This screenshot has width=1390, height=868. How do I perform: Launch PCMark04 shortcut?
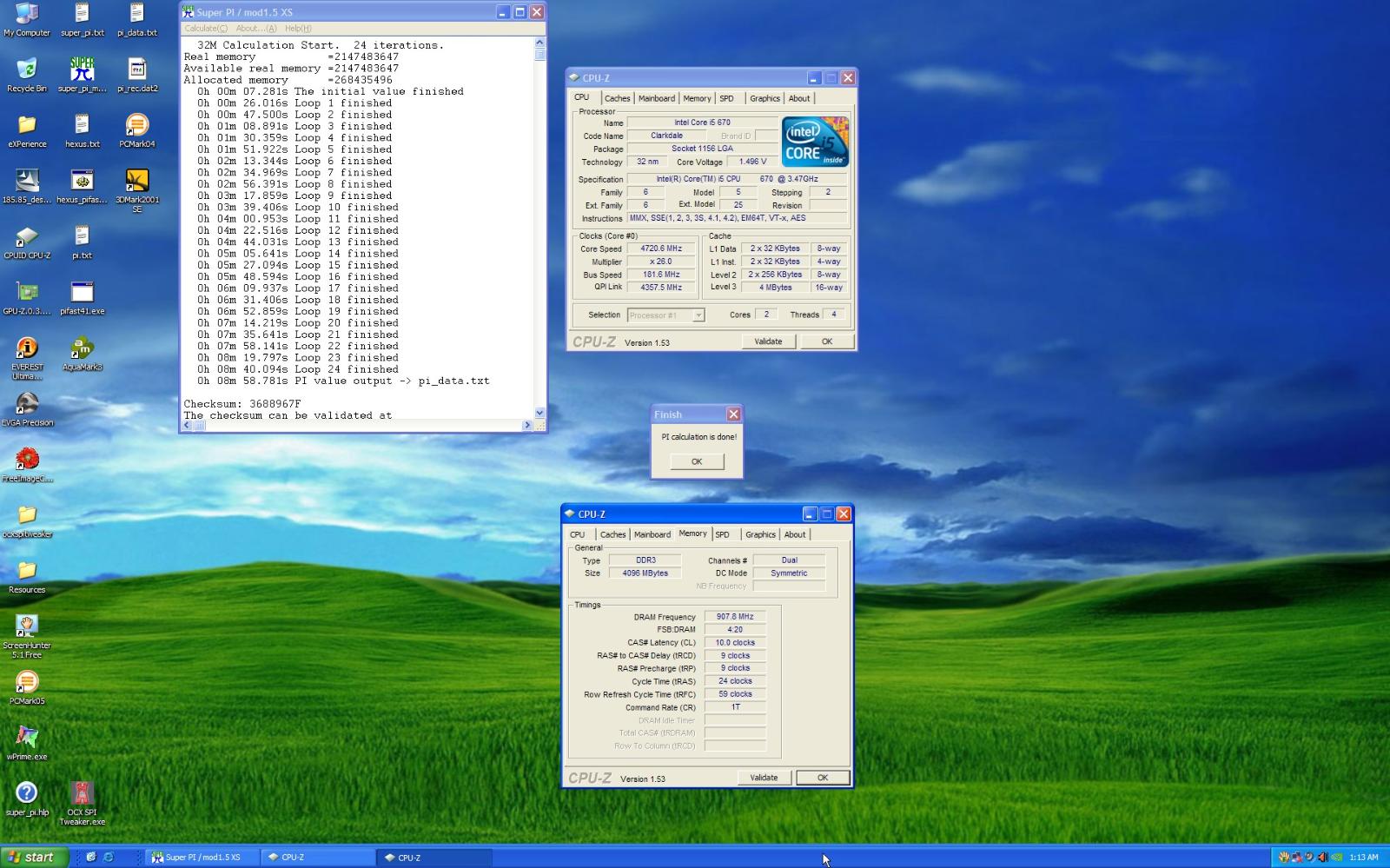coord(137,131)
